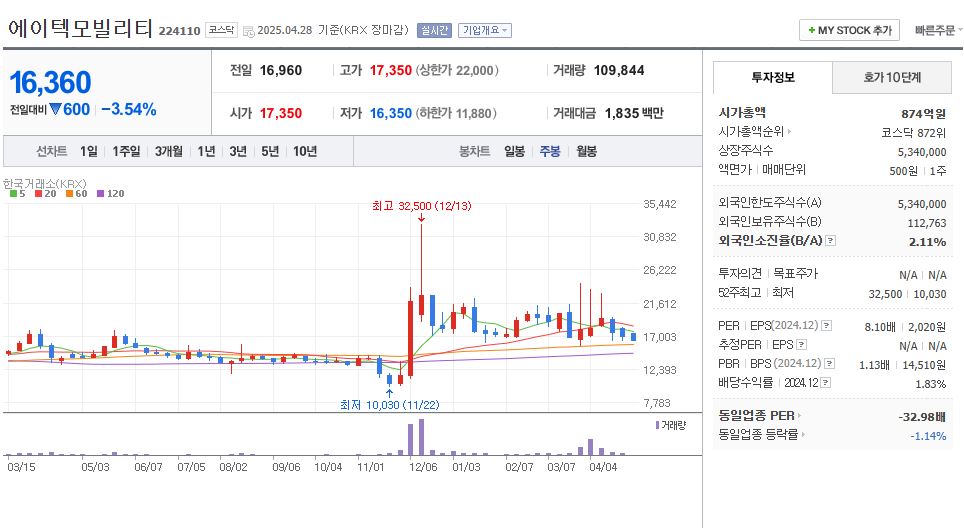Viewport: 964px width, 528px height.
Task: Click the 12/06 date label on chart axis
Action: click(x=423, y=467)
